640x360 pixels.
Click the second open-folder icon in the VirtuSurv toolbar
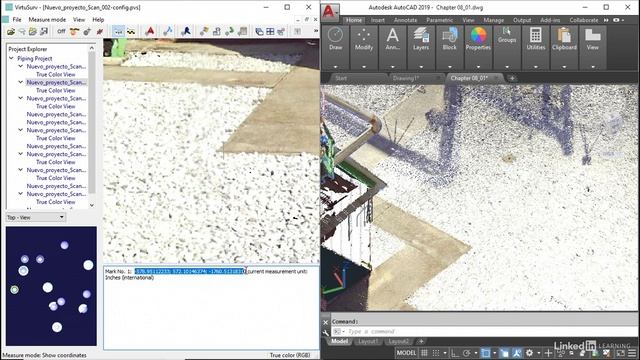[33, 31]
